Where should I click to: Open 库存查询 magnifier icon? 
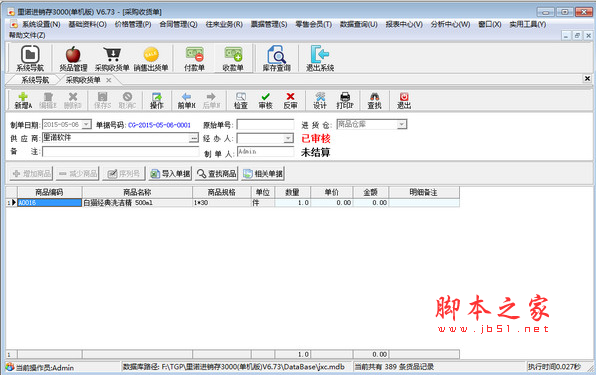[x=277, y=58]
